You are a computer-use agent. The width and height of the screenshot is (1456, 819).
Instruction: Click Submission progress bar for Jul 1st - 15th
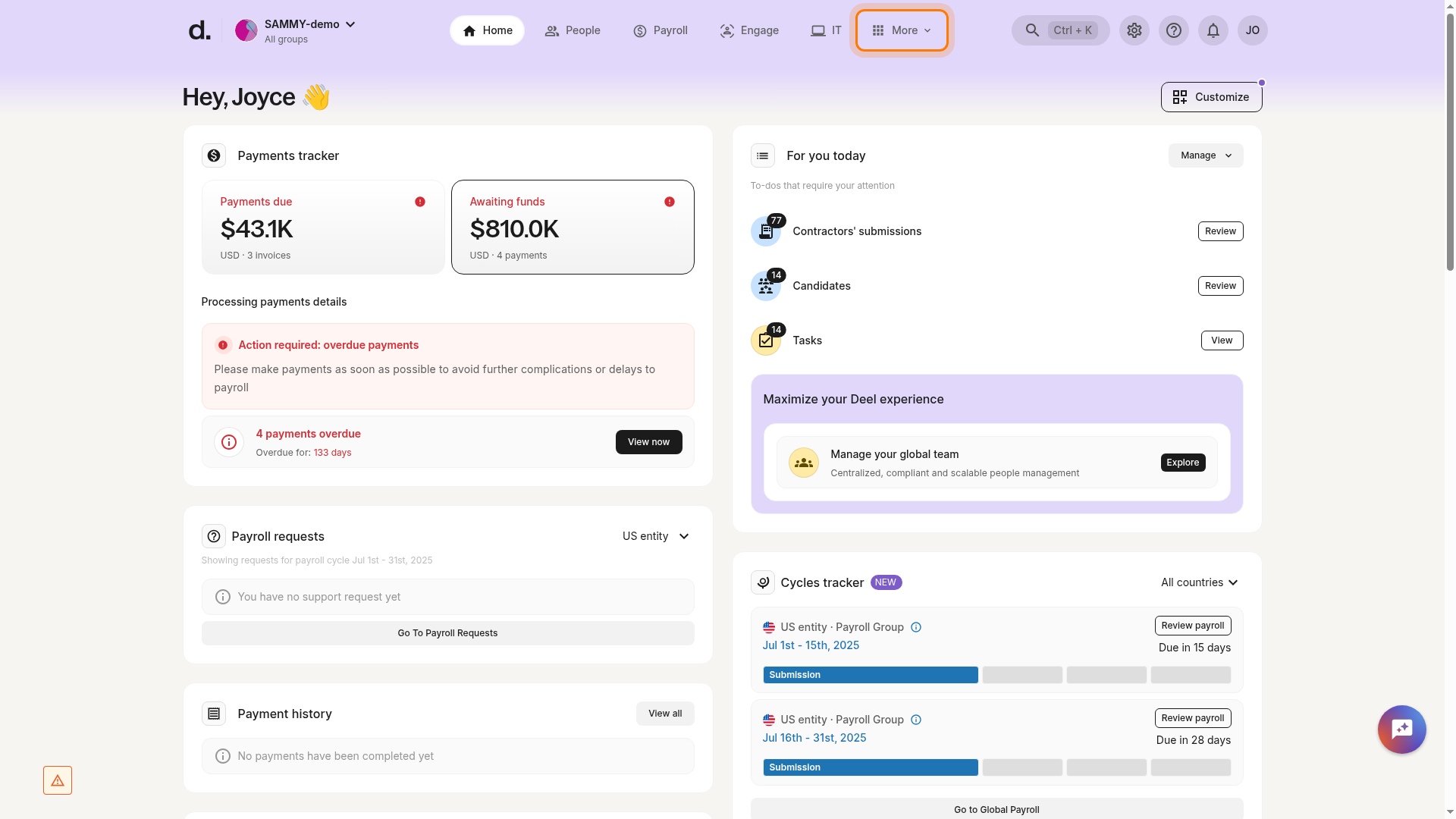(871, 675)
